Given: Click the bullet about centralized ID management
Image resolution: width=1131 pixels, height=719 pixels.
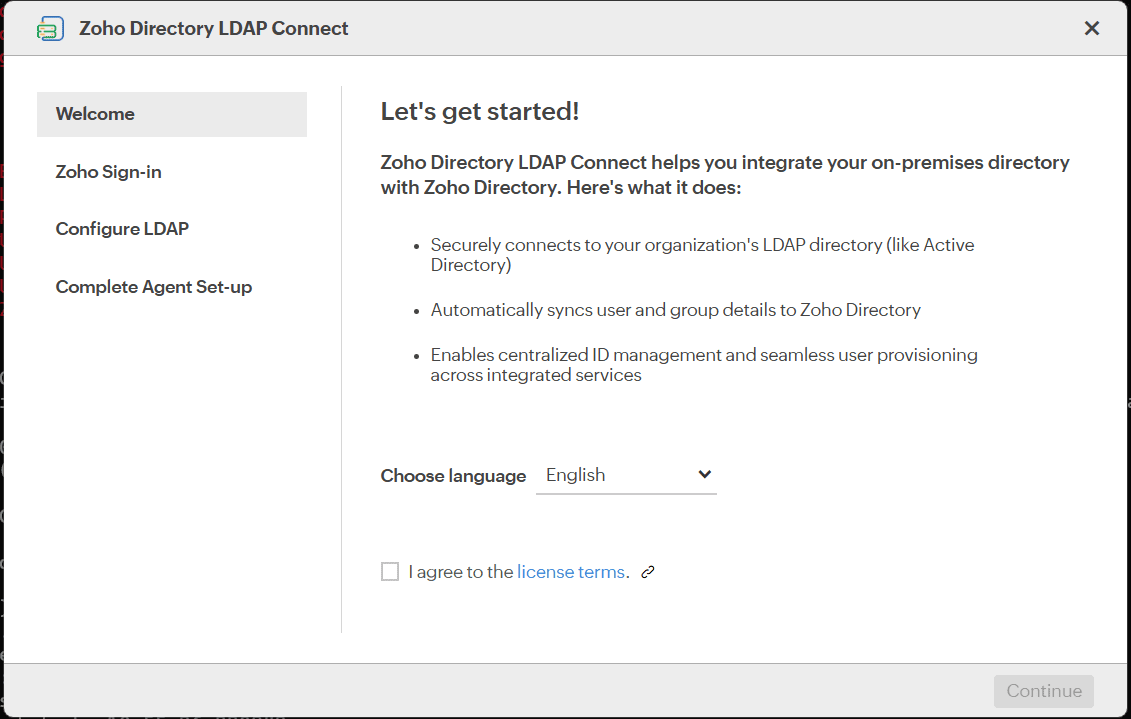Looking at the screenshot, I should pyautogui.click(x=703, y=365).
